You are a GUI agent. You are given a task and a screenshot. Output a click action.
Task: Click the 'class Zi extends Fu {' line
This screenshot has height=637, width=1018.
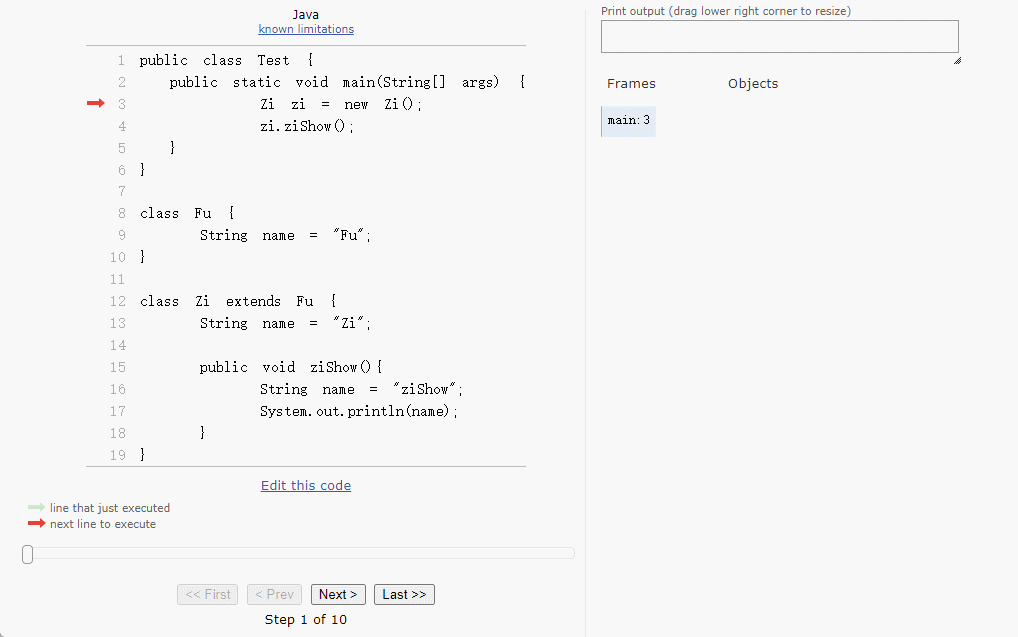pyautogui.click(x=239, y=301)
